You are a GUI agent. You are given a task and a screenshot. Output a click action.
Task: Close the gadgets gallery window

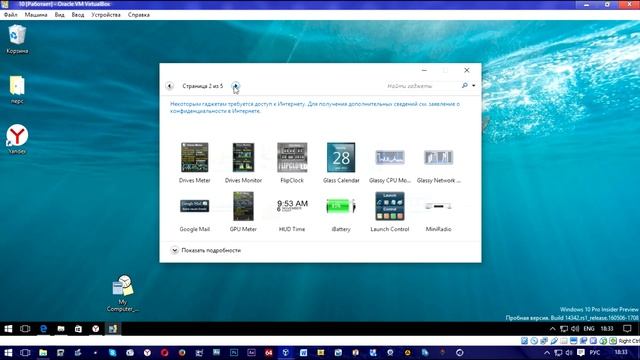(x=467, y=70)
